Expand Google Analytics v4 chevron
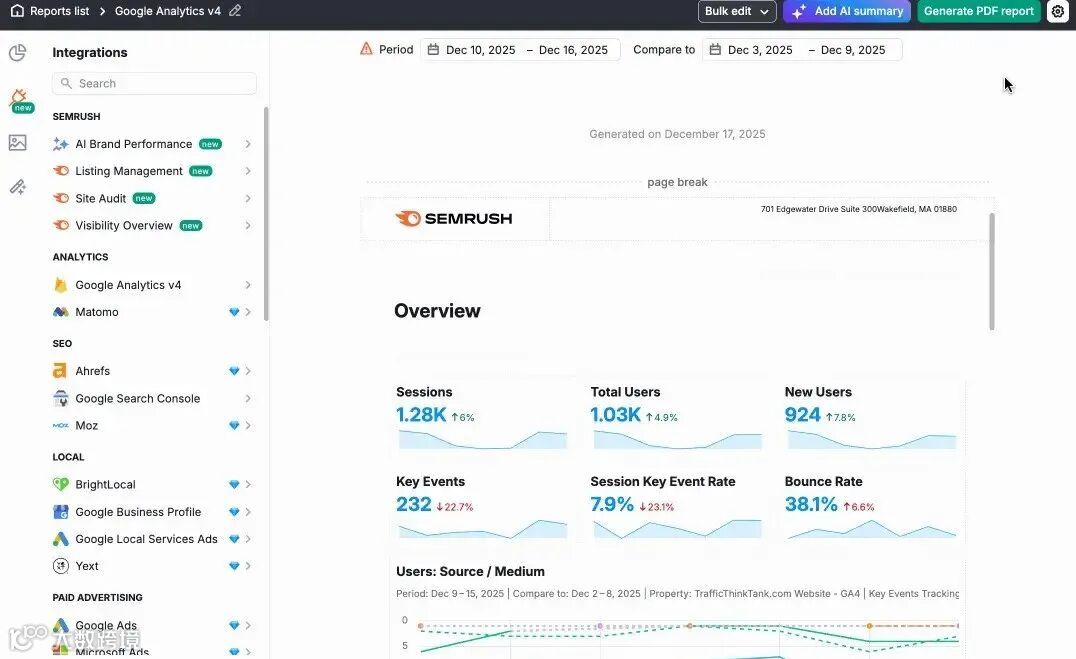 click(x=248, y=285)
